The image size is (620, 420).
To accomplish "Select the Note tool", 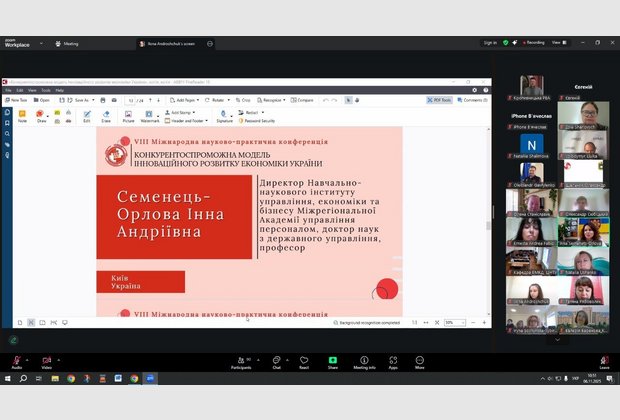I will point(23,117).
